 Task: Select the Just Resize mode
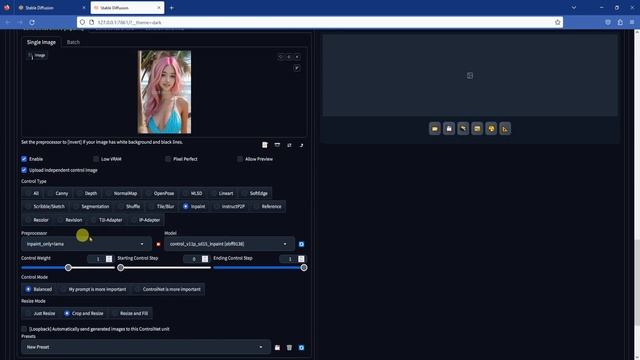pos(40,313)
